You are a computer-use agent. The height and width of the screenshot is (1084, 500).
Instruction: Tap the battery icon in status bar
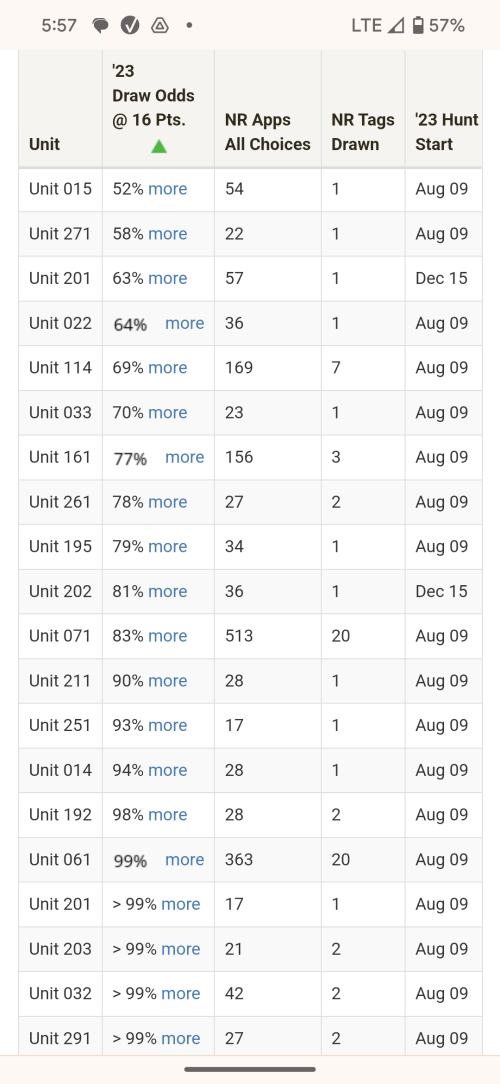point(418,26)
